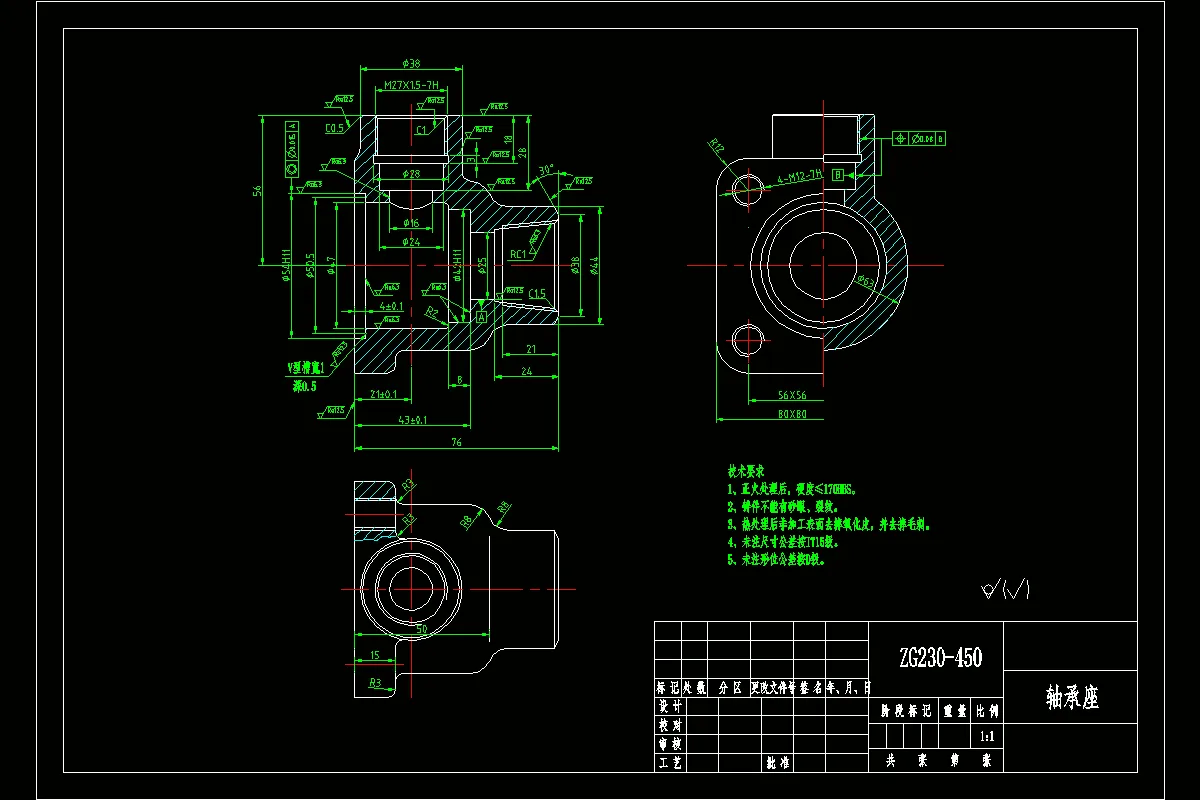This screenshot has width=1200, height=800.
Task: Click the 24 length dimension
Action: (x=529, y=370)
